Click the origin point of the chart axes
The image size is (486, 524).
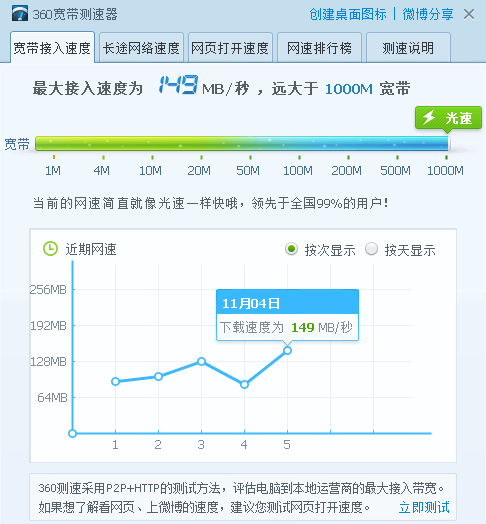pyautogui.click(x=73, y=433)
